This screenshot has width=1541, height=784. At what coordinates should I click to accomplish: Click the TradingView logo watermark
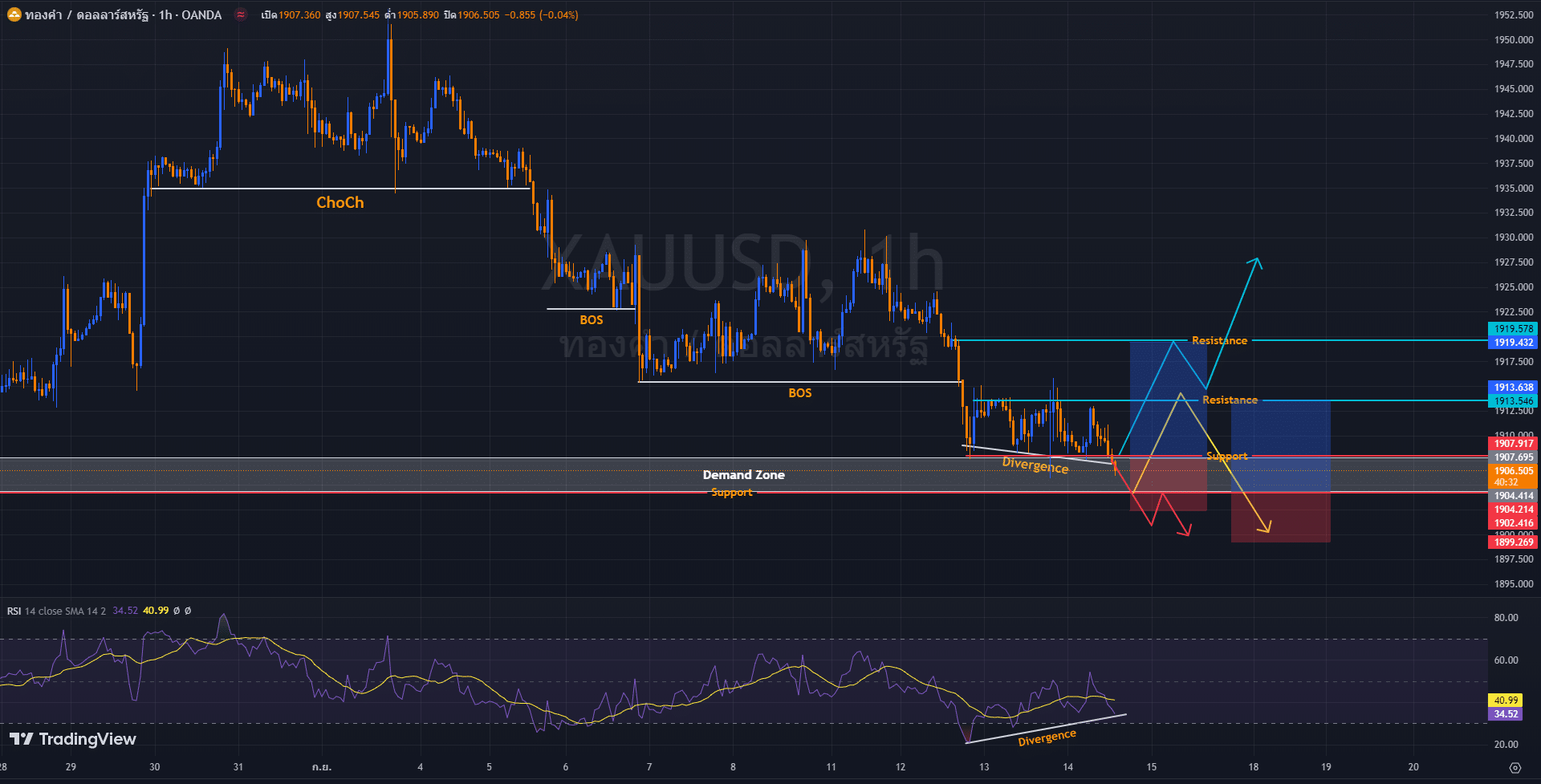73,739
